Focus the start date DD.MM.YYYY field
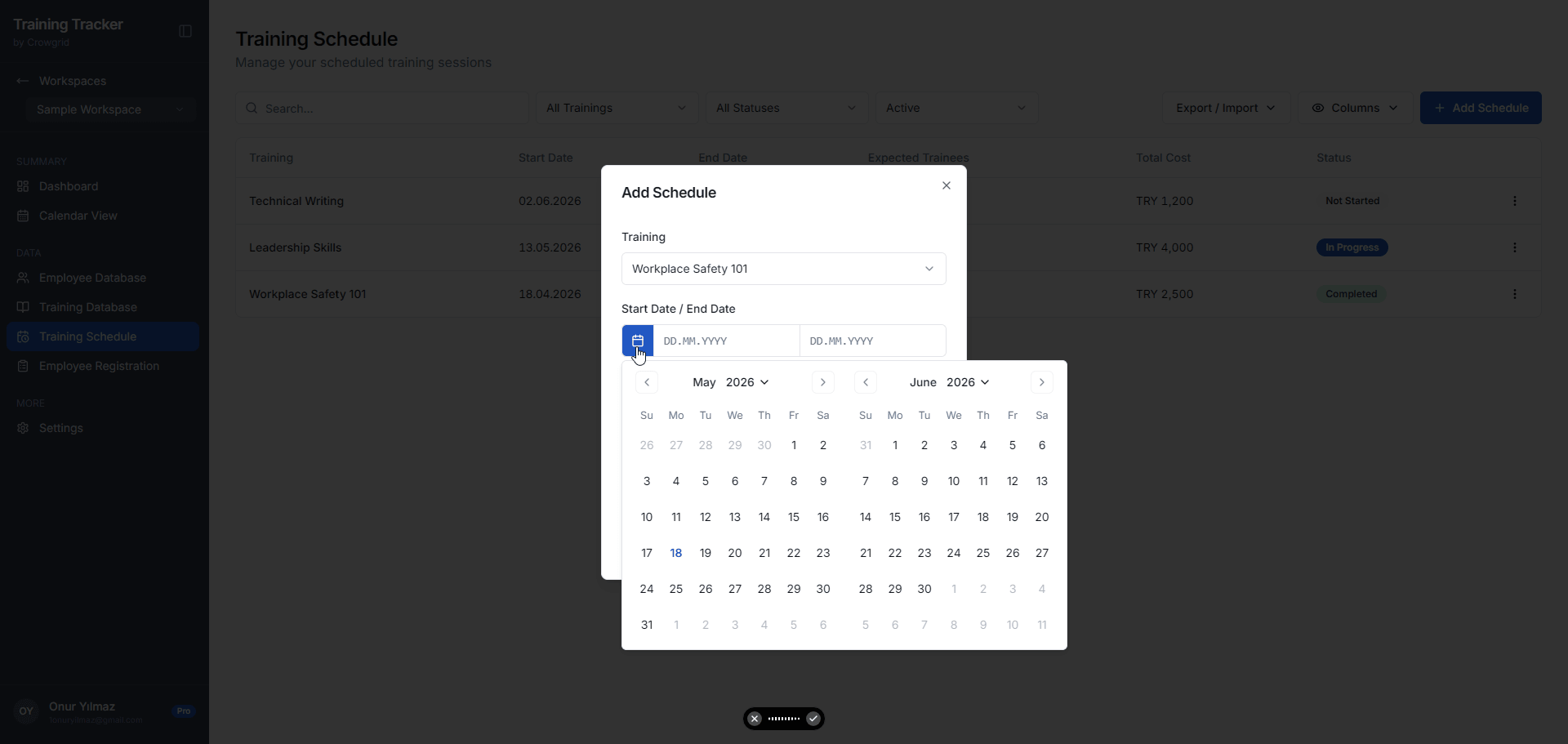This screenshot has height=744, width=1568. tap(726, 341)
